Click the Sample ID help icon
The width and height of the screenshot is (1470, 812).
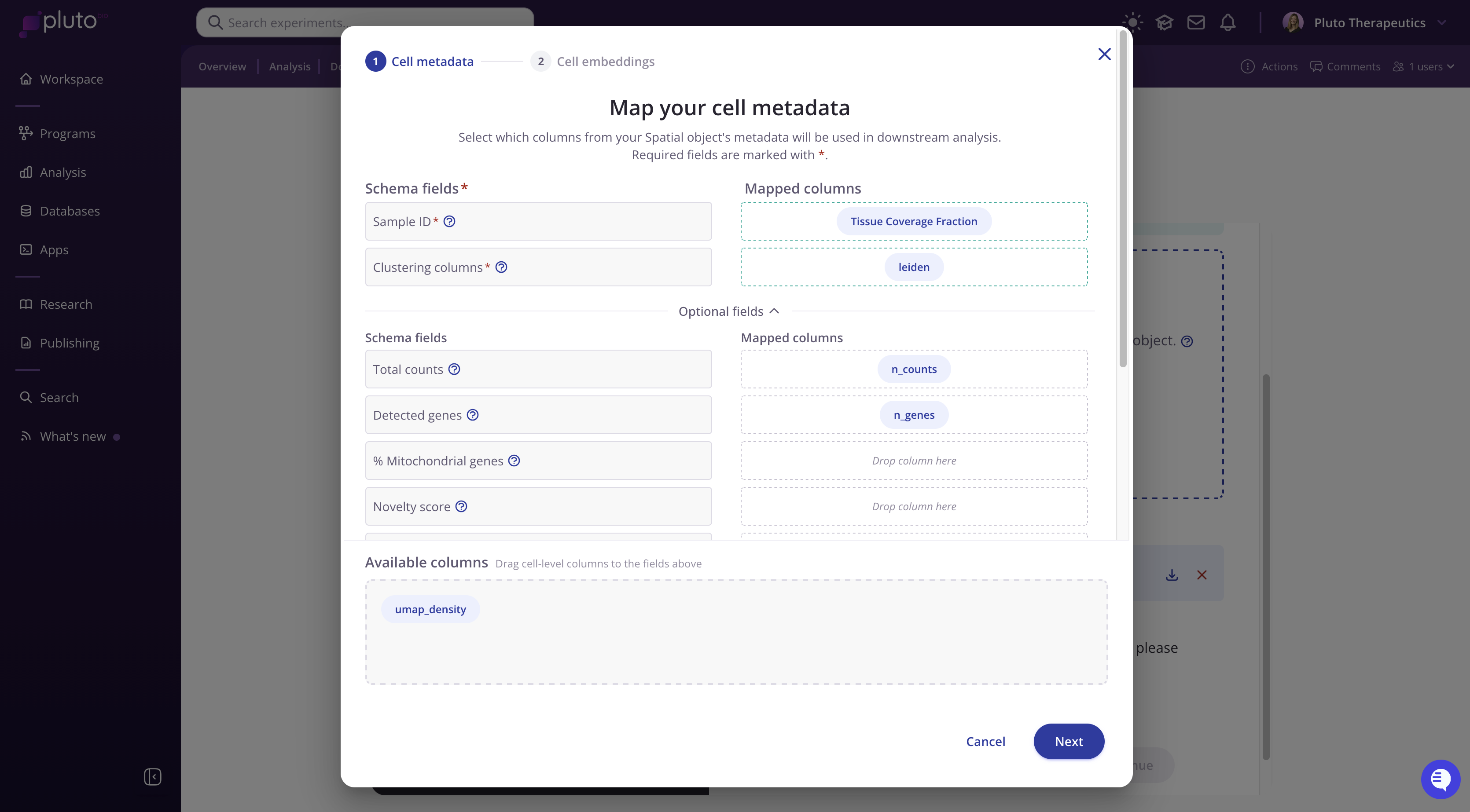pyautogui.click(x=450, y=221)
